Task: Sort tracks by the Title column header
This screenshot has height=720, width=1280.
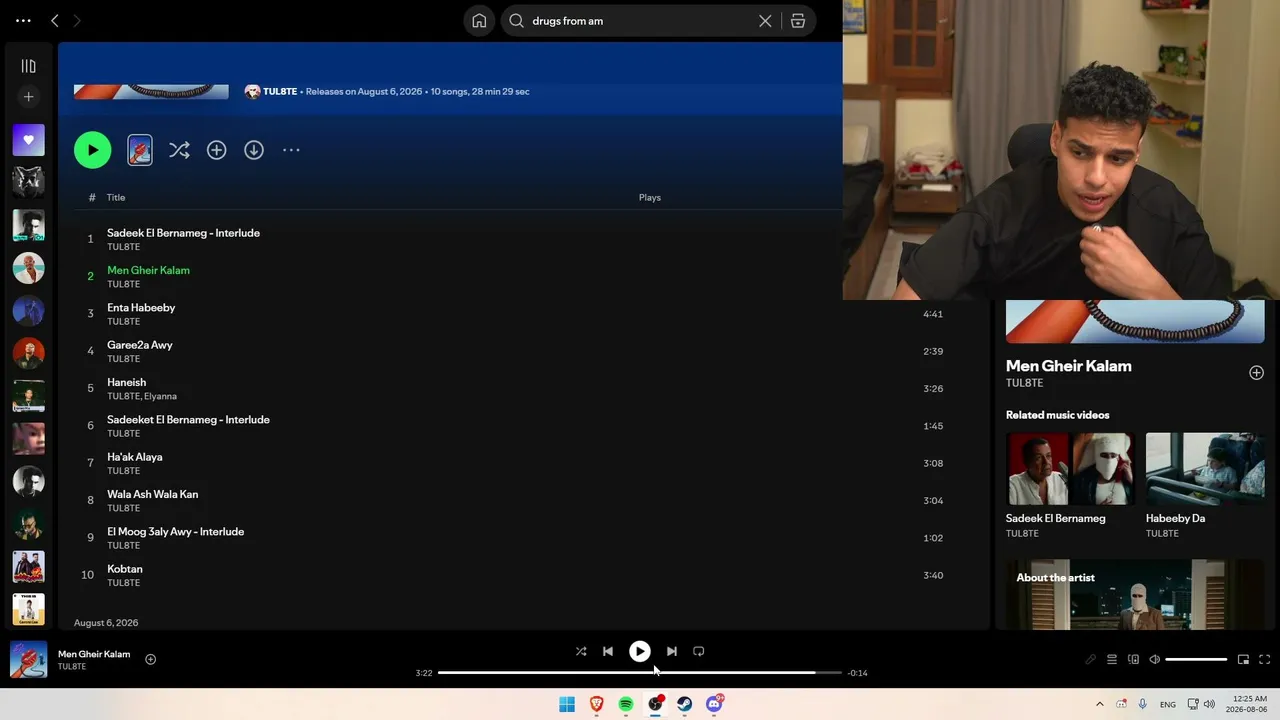Action: point(116,198)
